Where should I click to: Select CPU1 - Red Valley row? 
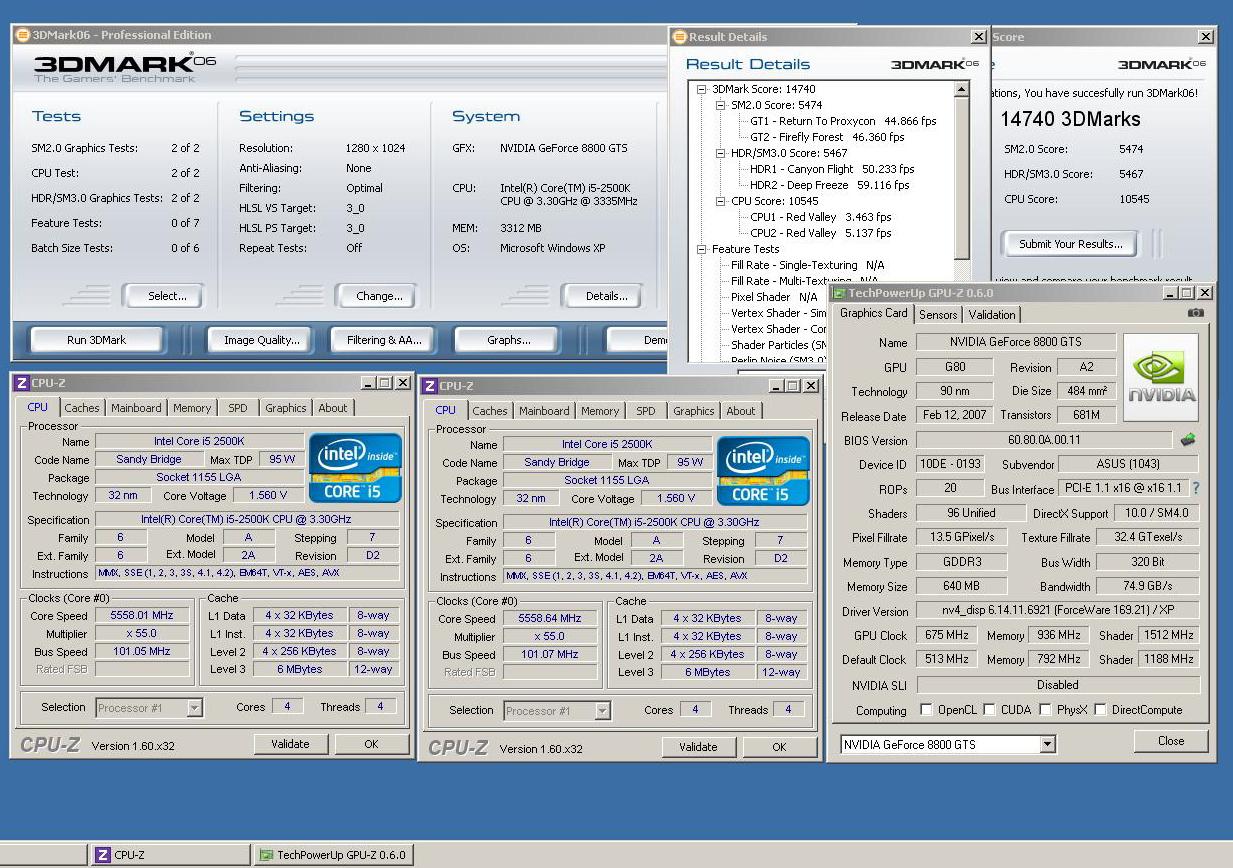click(820, 217)
